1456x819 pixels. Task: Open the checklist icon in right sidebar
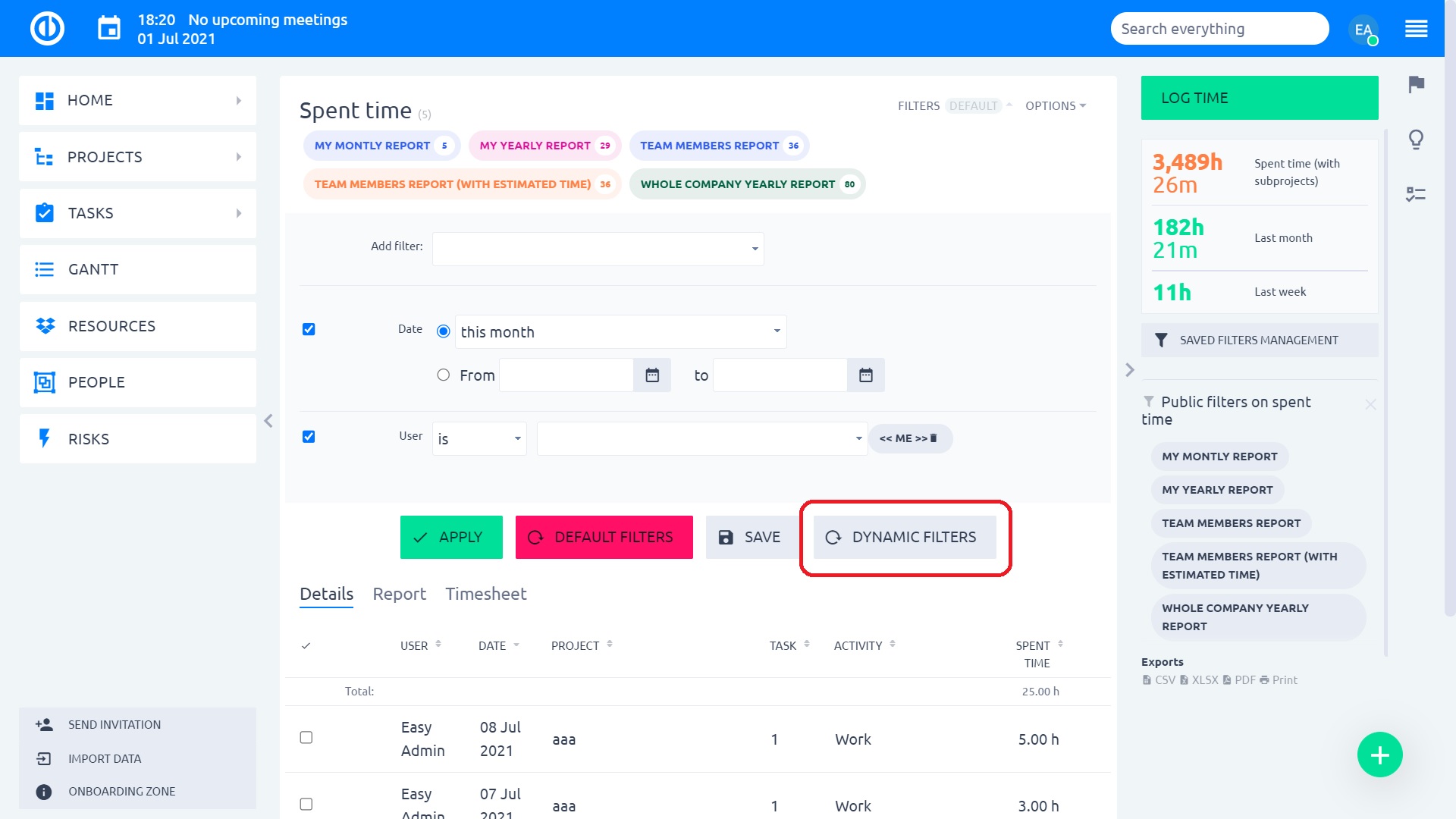coord(1416,195)
